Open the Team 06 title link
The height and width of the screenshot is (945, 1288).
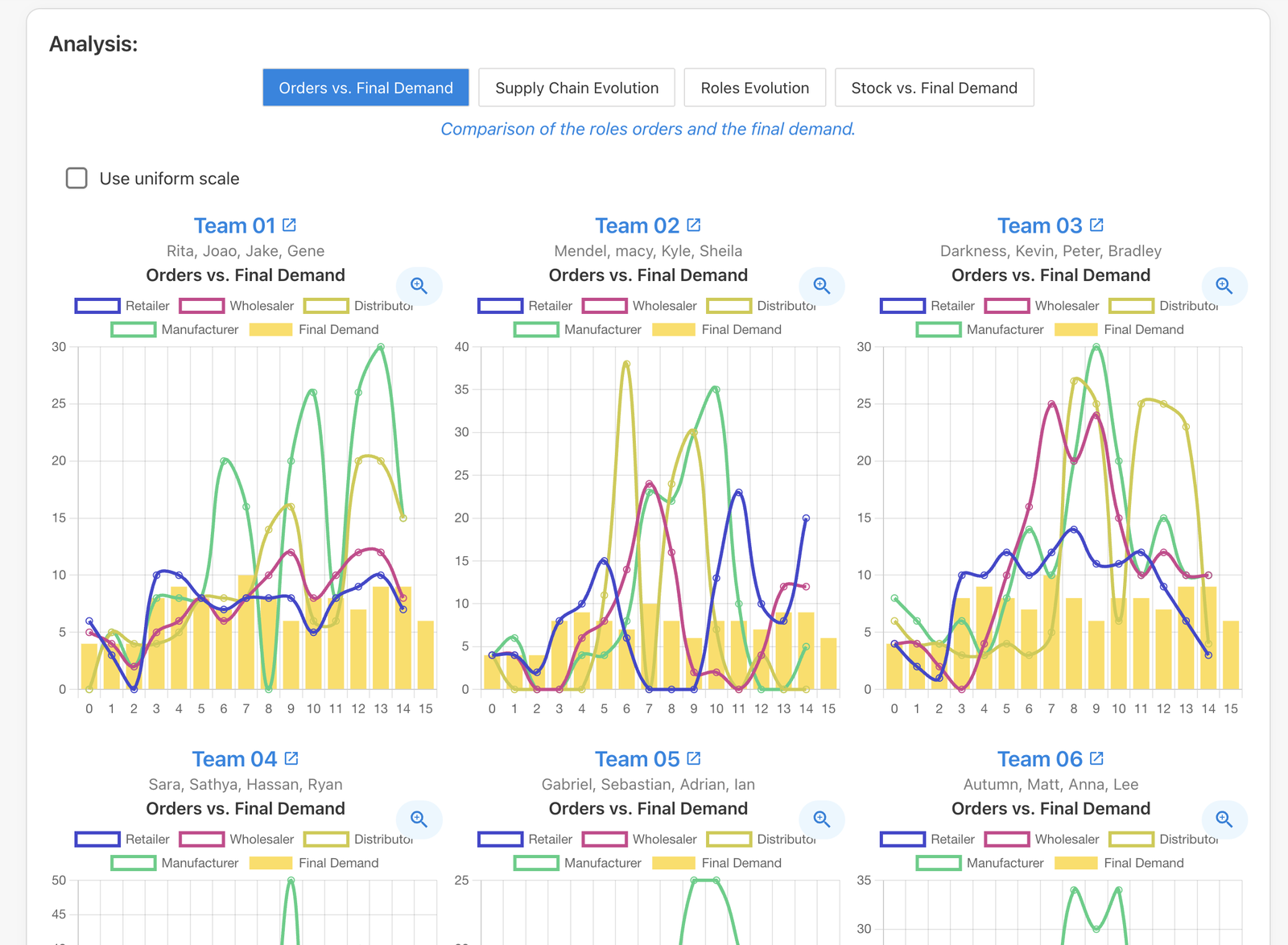tap(1040, 759)
